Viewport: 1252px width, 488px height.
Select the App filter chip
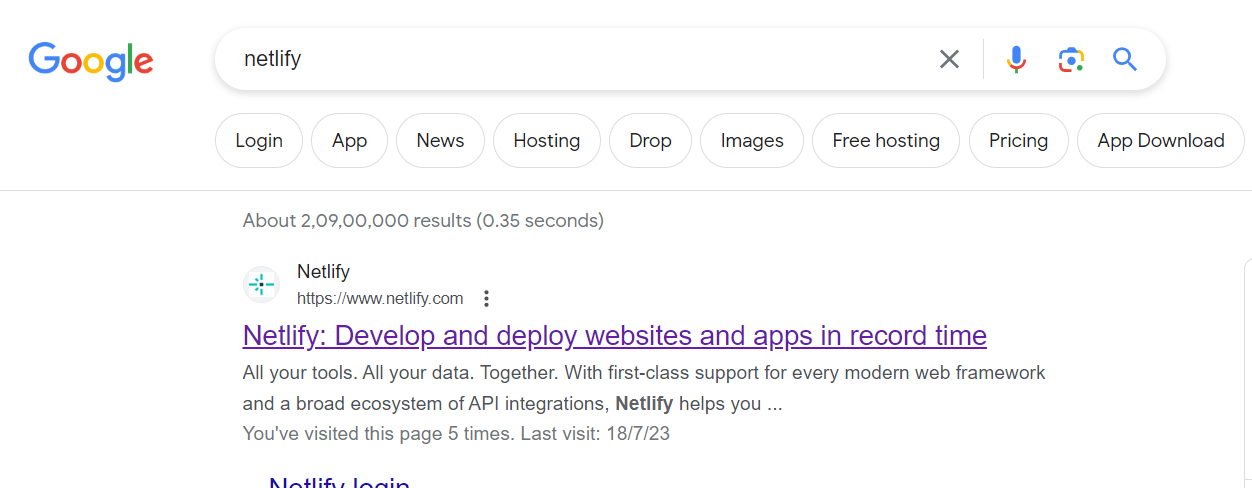click(x=349, y=141)
